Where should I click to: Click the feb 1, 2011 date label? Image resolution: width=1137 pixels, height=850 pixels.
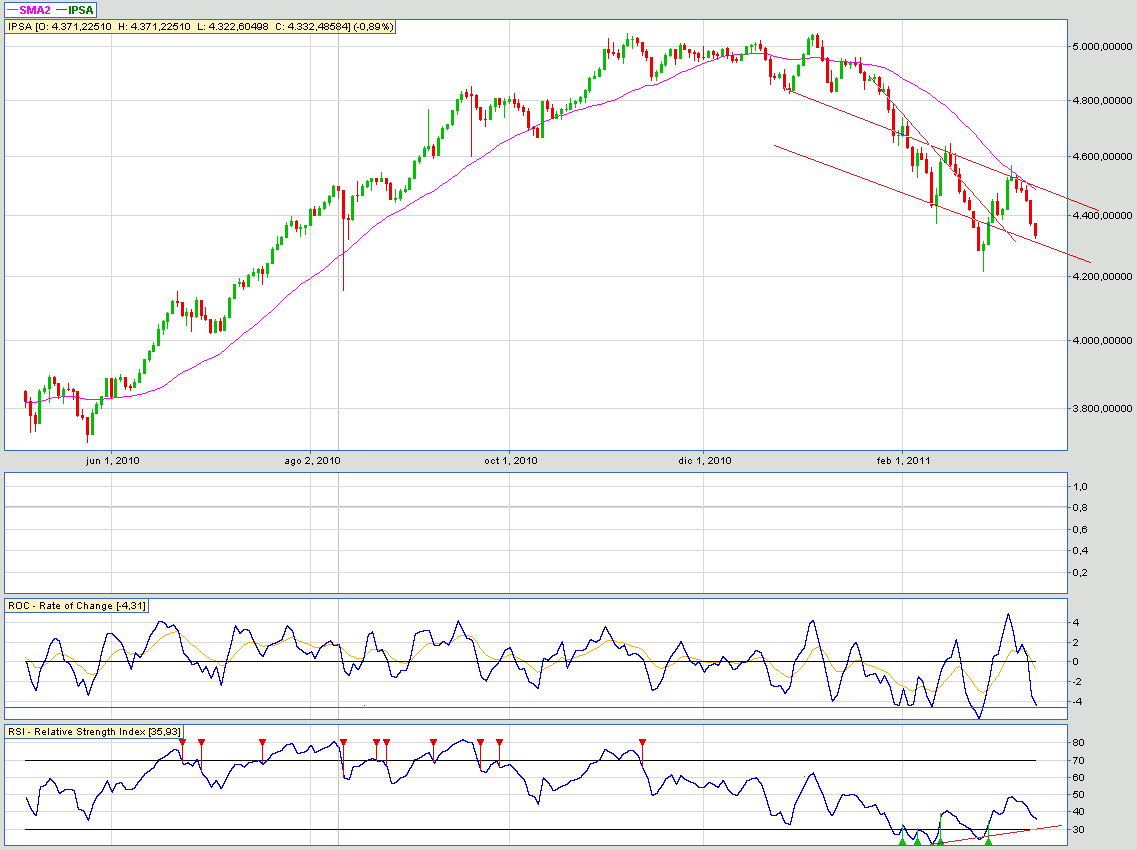(903, 461)
